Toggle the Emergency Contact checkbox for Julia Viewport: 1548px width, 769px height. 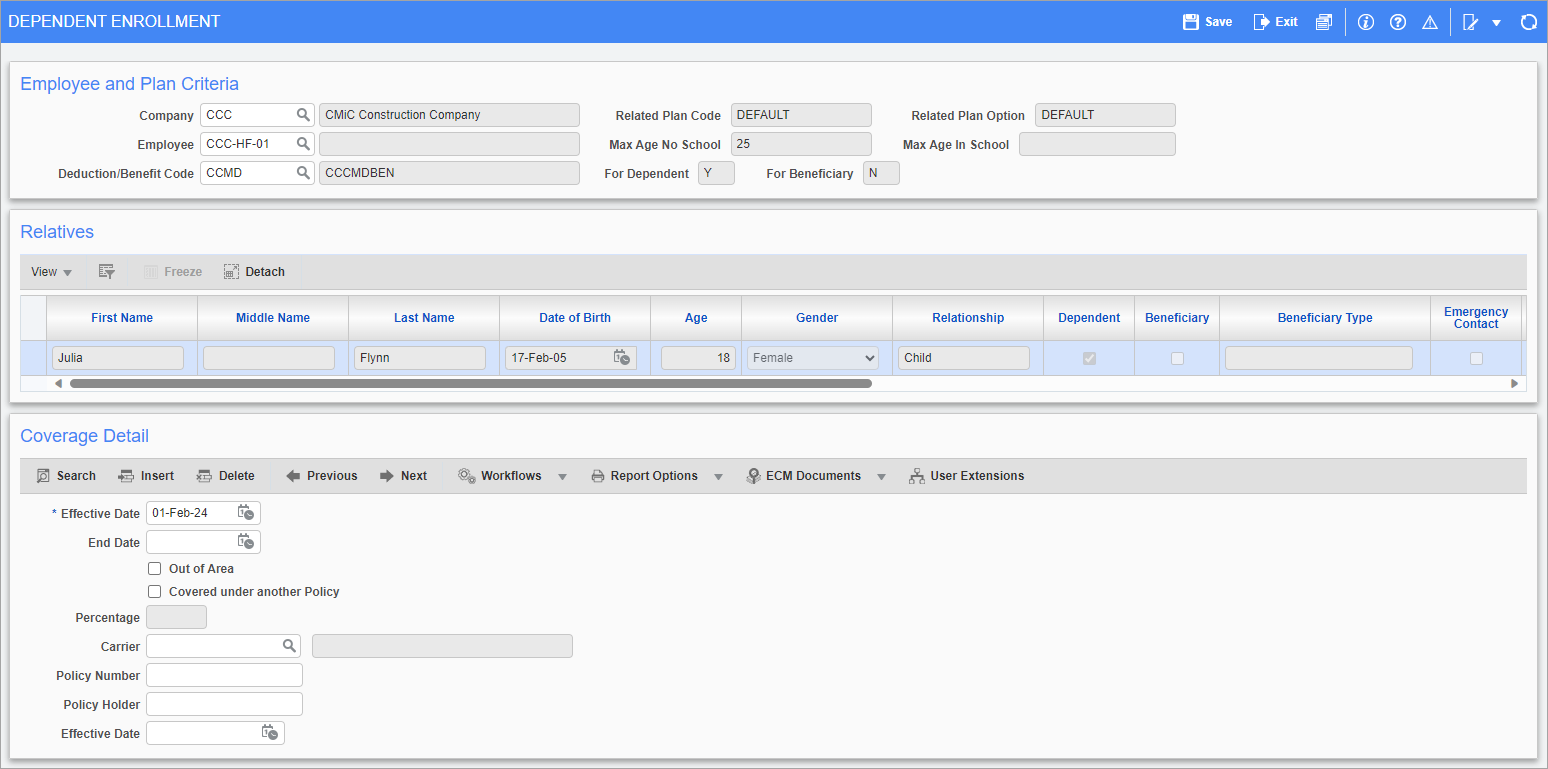[x=1476, y=358]
